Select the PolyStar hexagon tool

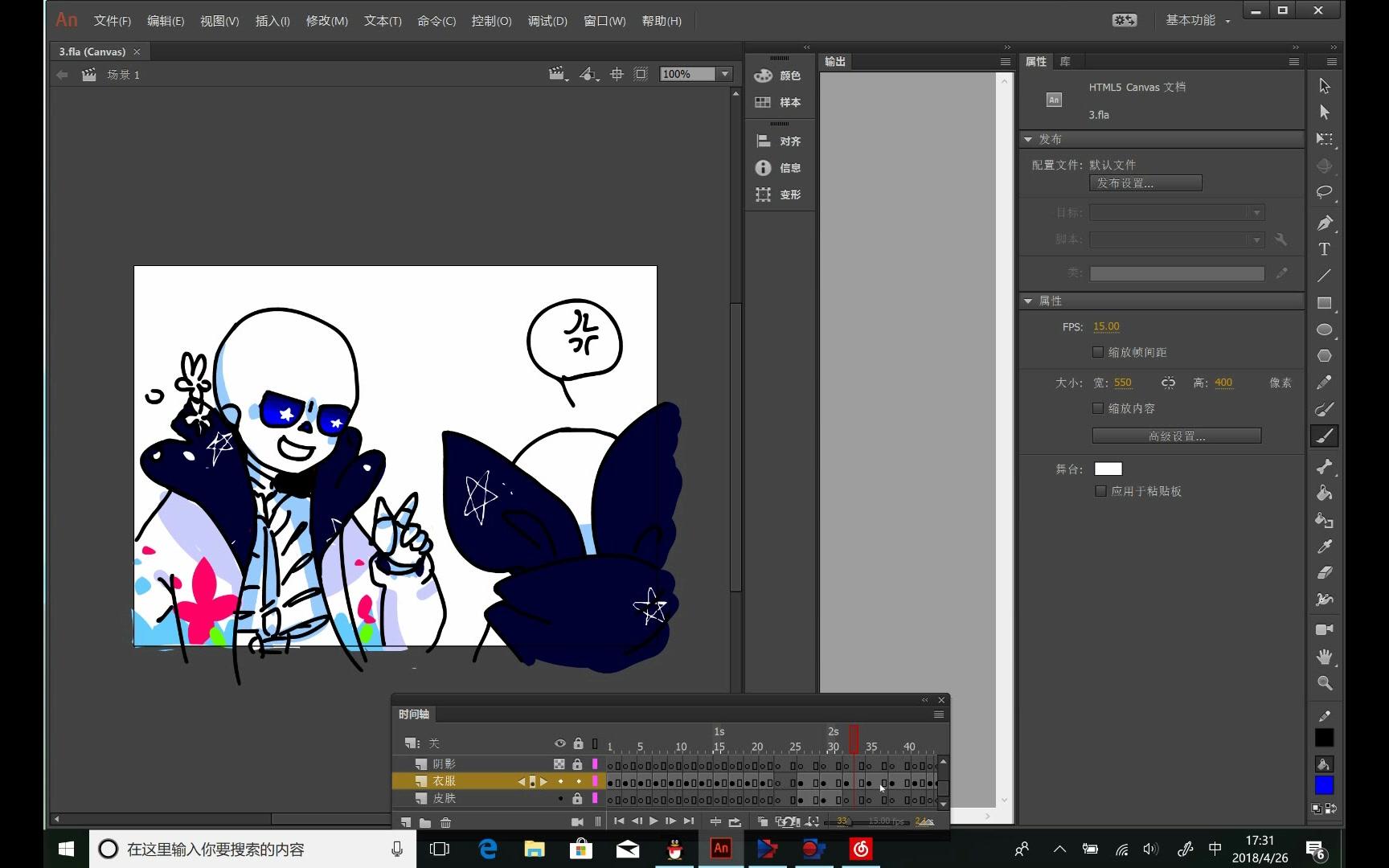click(x=1325, y=356)
